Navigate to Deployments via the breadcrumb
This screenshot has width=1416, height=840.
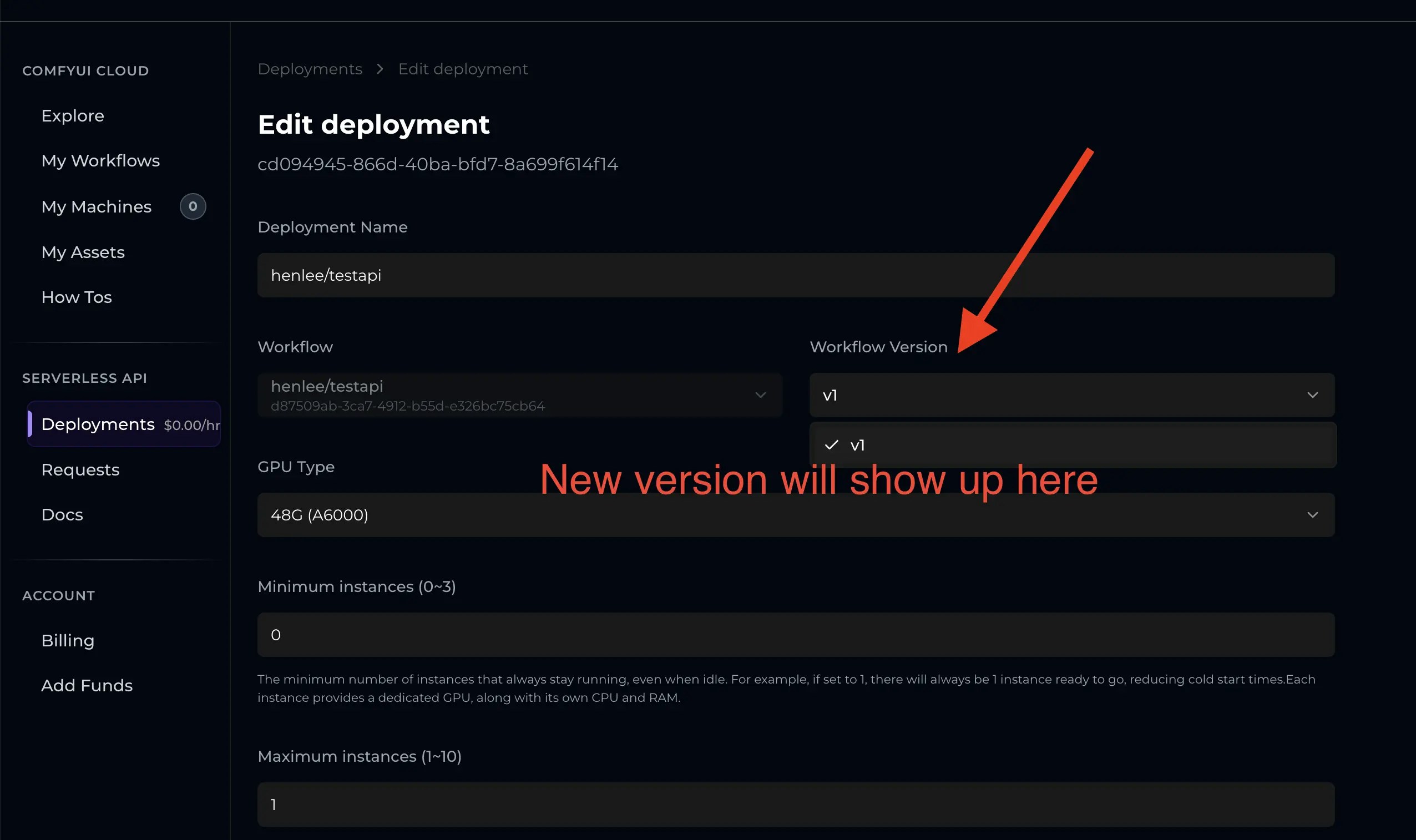pos(310,68)
